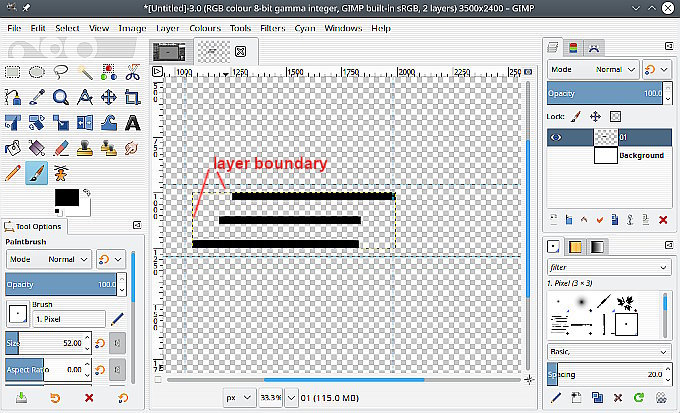Select the Clone stamp tool
Image resolution: width=680 pixels, height=413 pixels.
click(85, 148)
